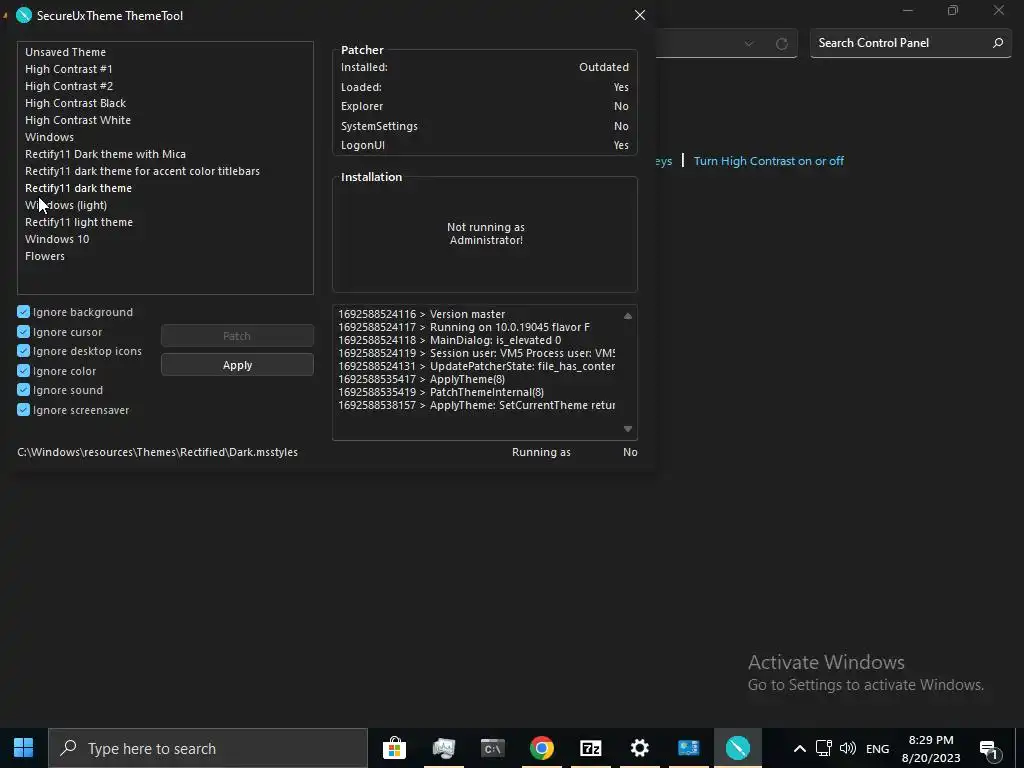Open Microsoft Store from taskbar

pyautogui.click(x=394, y=748)
